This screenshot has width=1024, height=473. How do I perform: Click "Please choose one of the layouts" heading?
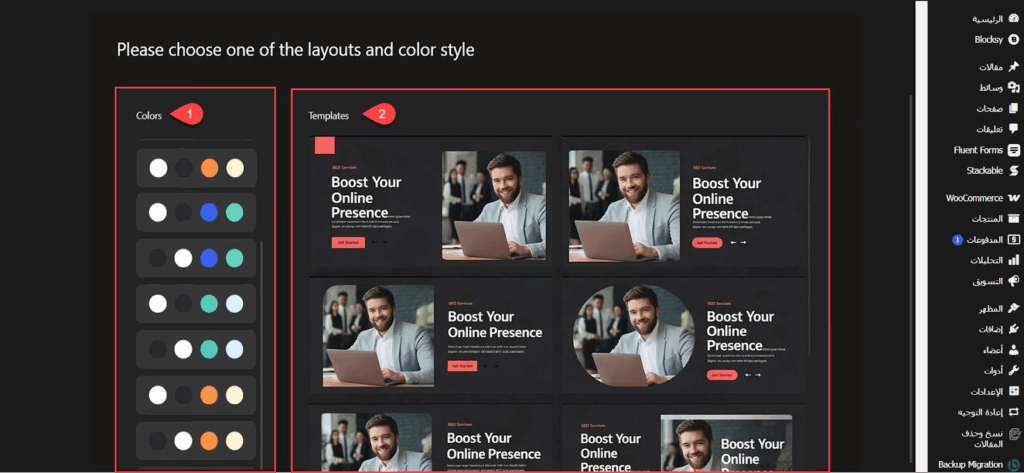296,50
